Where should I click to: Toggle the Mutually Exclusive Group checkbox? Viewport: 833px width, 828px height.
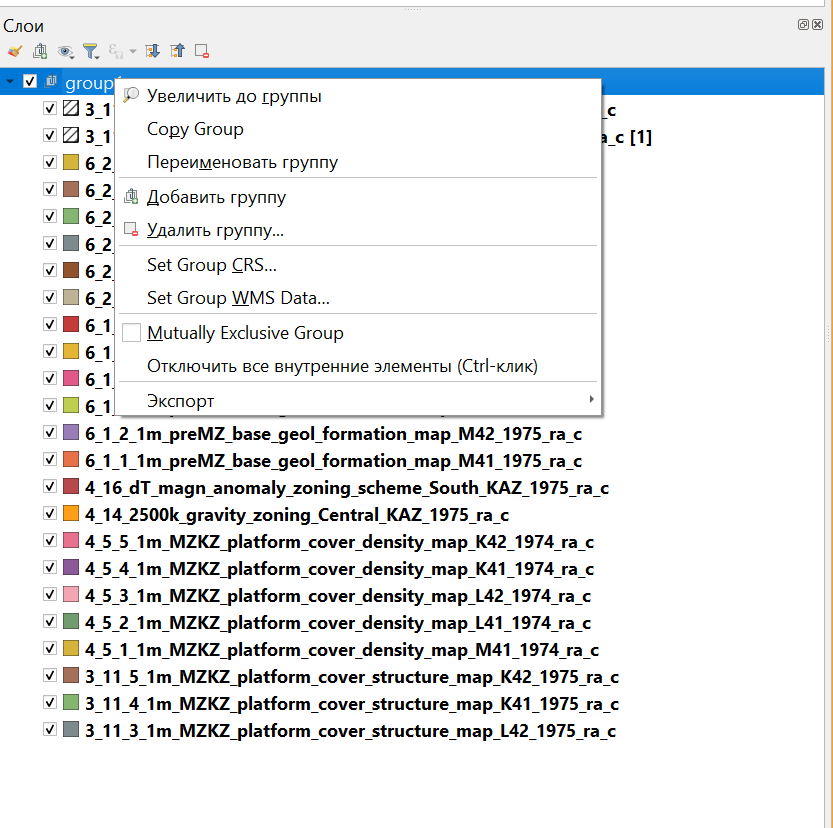(131, 333)
